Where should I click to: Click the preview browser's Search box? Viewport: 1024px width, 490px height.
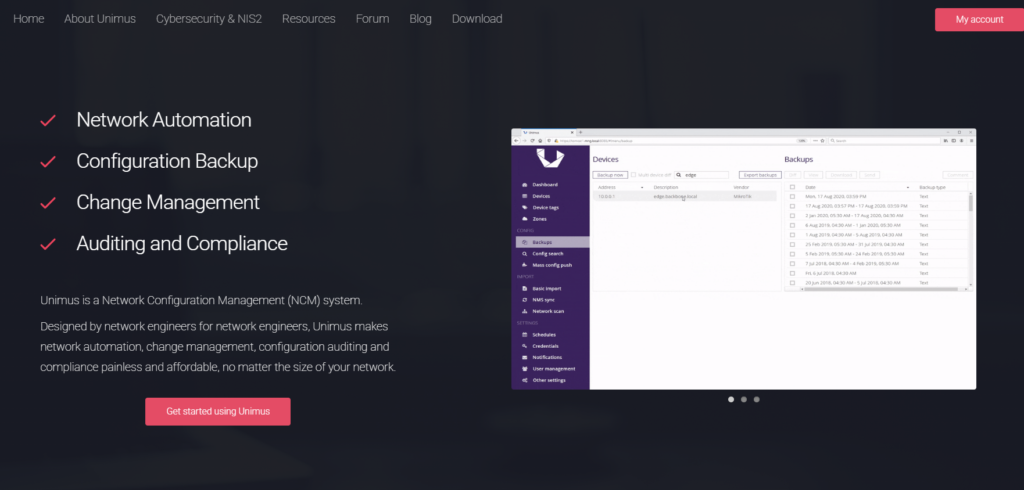pos(884,140)
